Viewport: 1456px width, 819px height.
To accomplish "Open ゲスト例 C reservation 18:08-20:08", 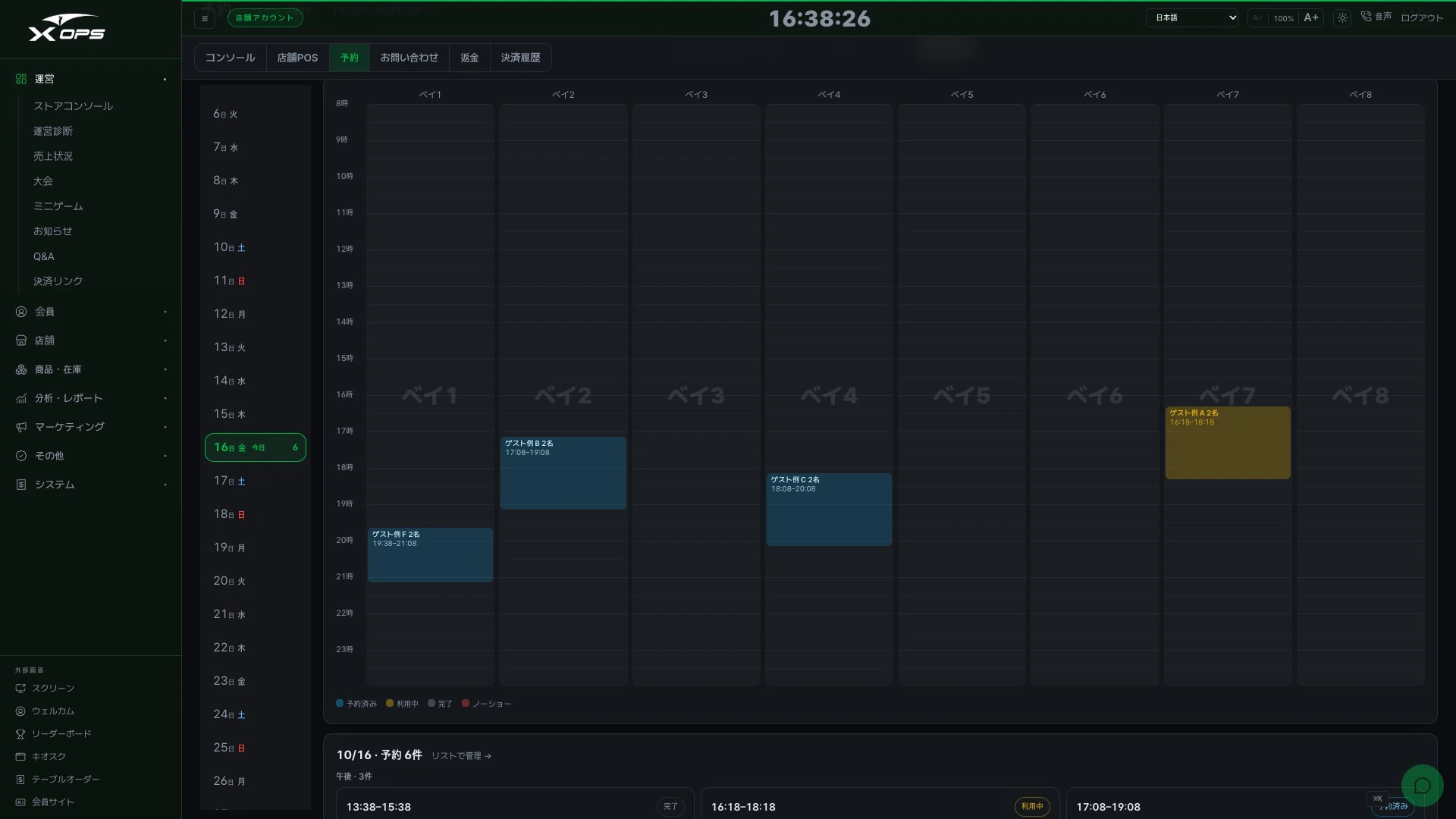I will [x=829, y=510].
